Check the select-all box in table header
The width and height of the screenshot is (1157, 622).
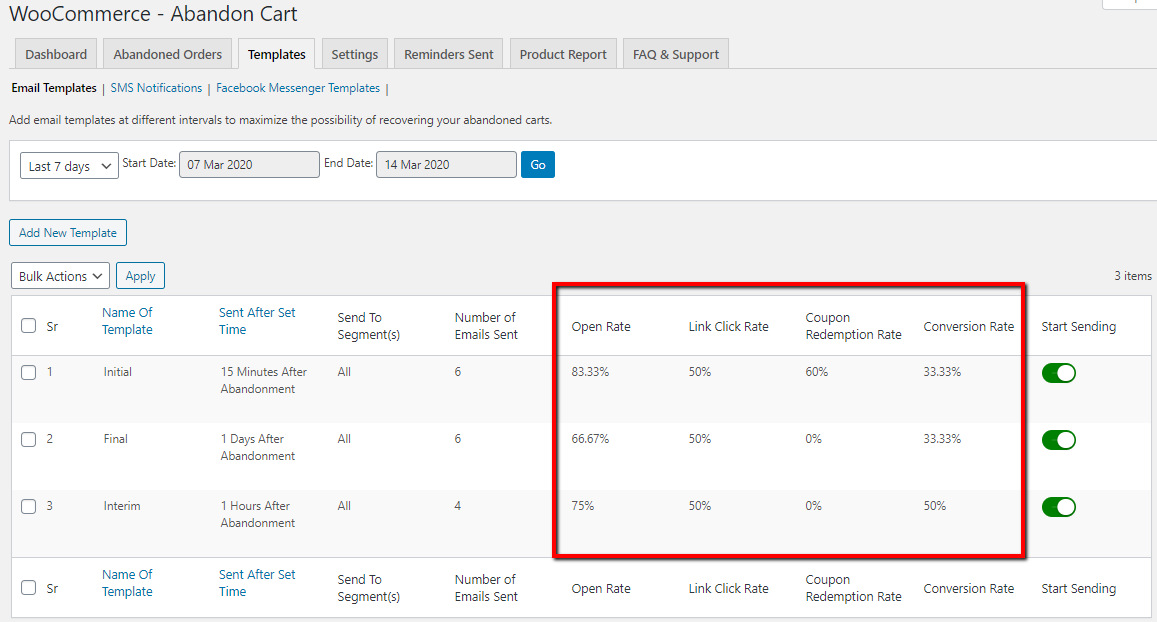click(29, 325)
